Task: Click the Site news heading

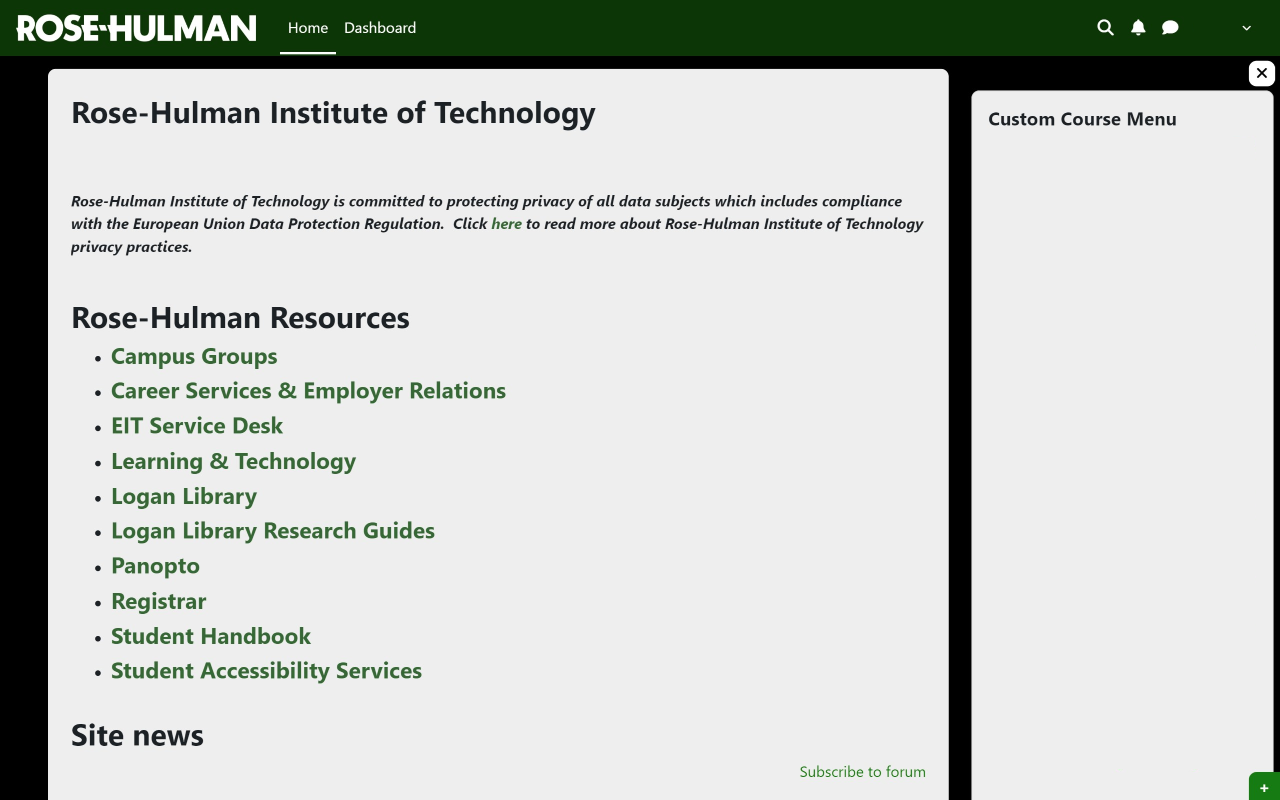Action: 137,736
